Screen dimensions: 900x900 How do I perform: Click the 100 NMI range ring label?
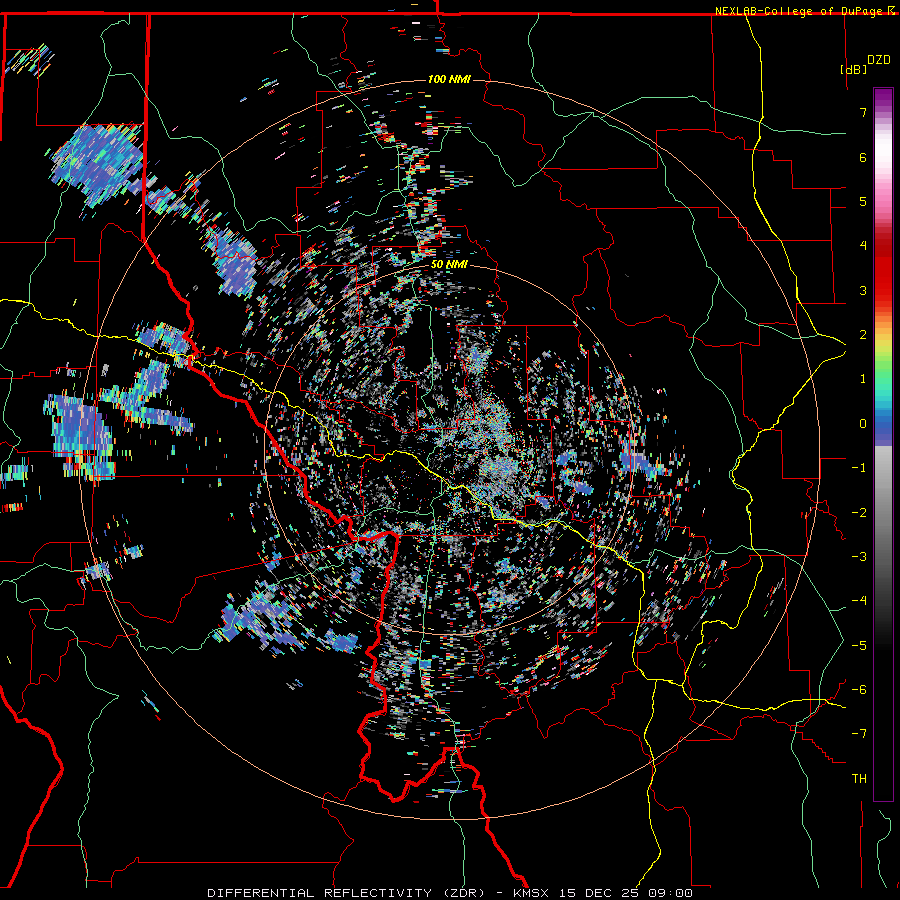tap(449, 79)
